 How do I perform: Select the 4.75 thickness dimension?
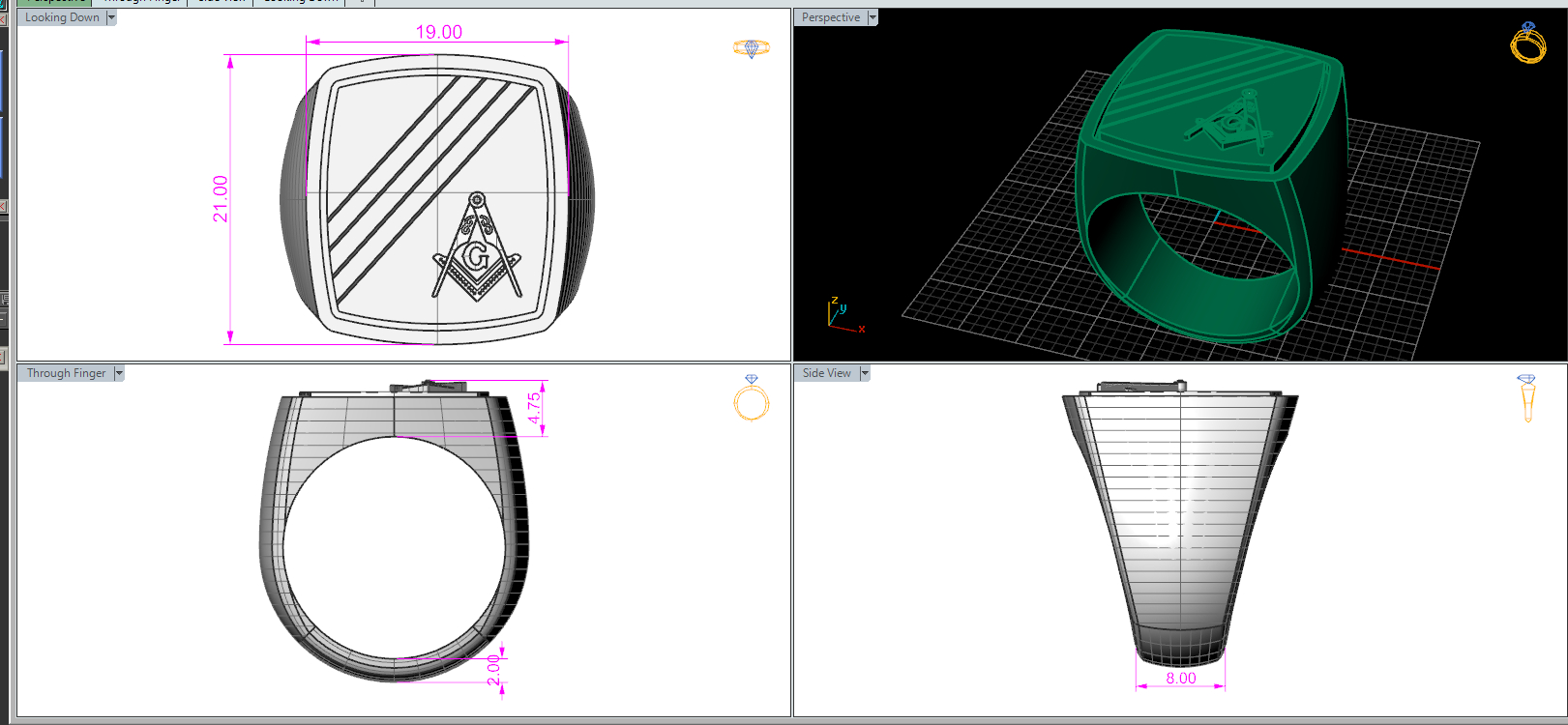[534, 408]
